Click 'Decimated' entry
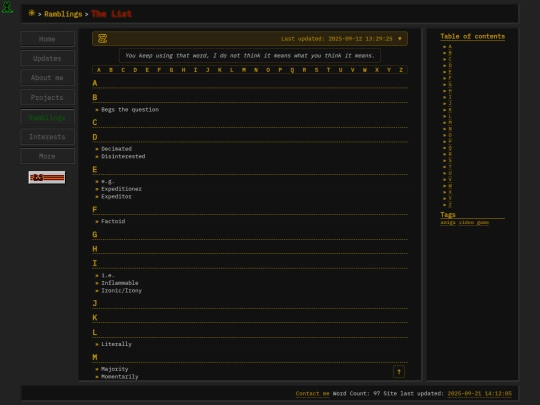Viewport: 540px width, 405px height. pyautogui.click(x=116, y=149)
